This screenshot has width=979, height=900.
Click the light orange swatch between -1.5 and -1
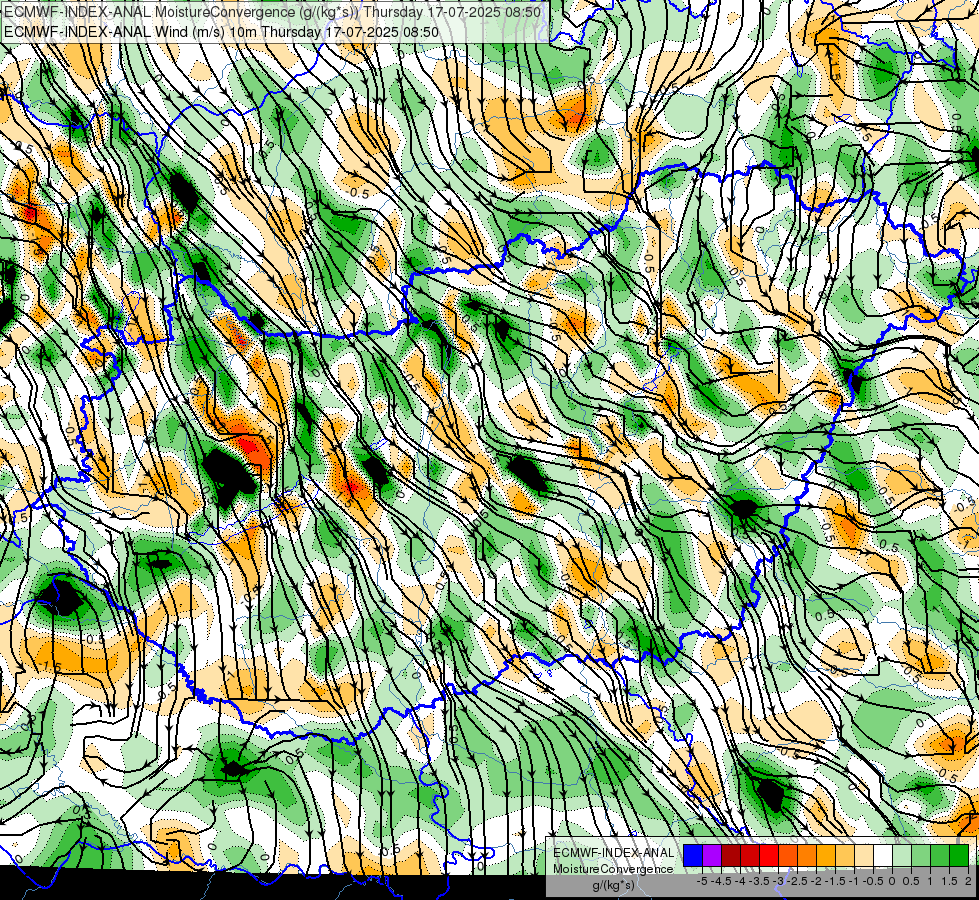pyautogui.click(x=845, y=856)
